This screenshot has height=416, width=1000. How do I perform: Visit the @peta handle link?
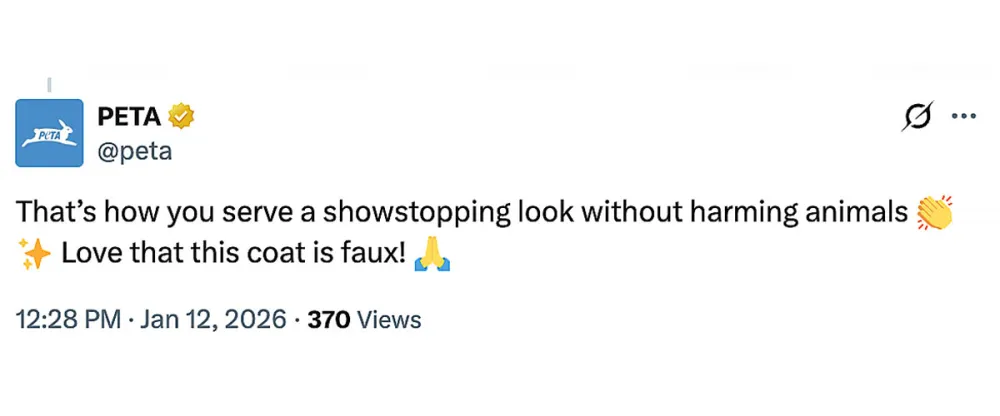tap(134, 151)
